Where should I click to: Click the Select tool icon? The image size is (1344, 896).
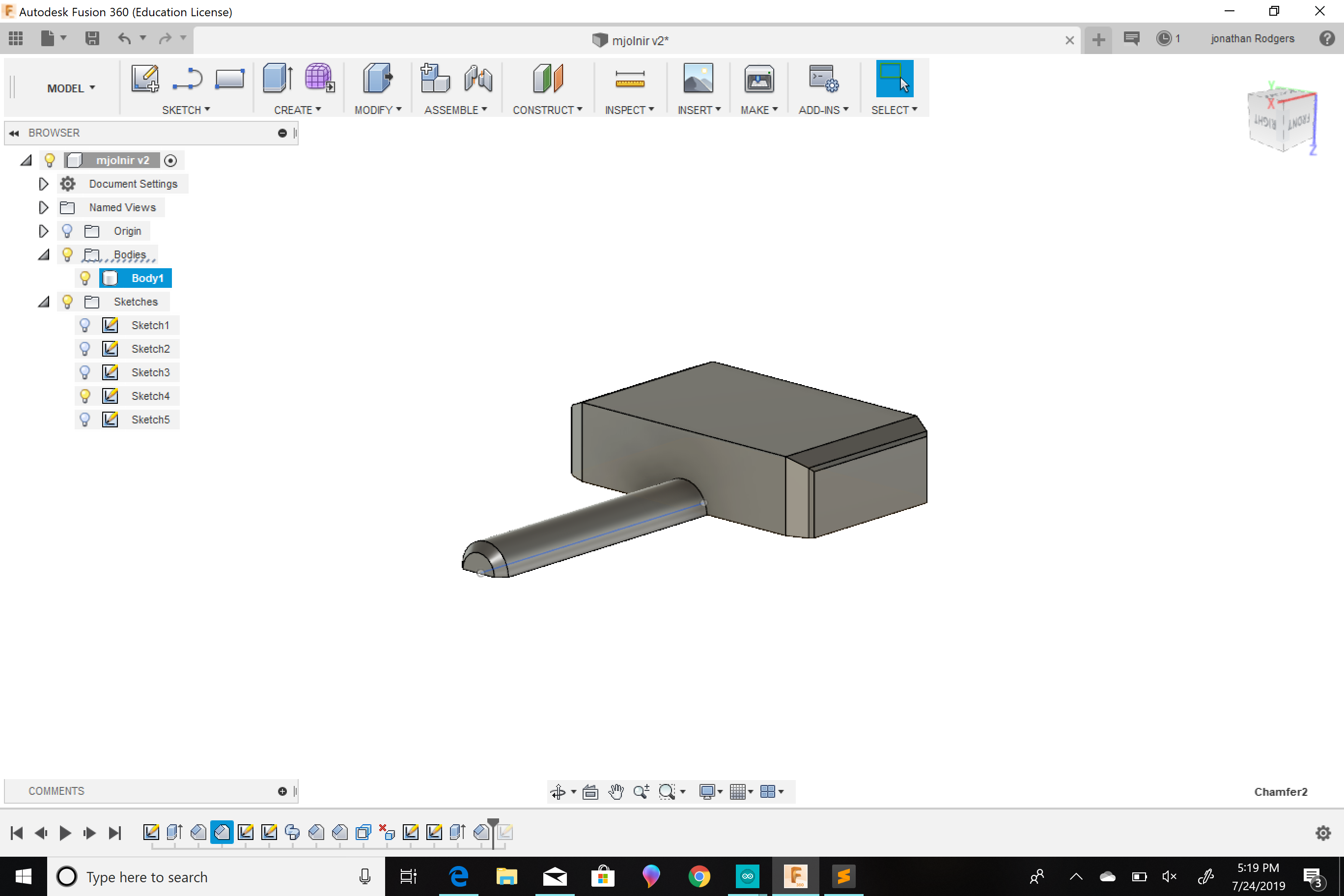(895, 78)
